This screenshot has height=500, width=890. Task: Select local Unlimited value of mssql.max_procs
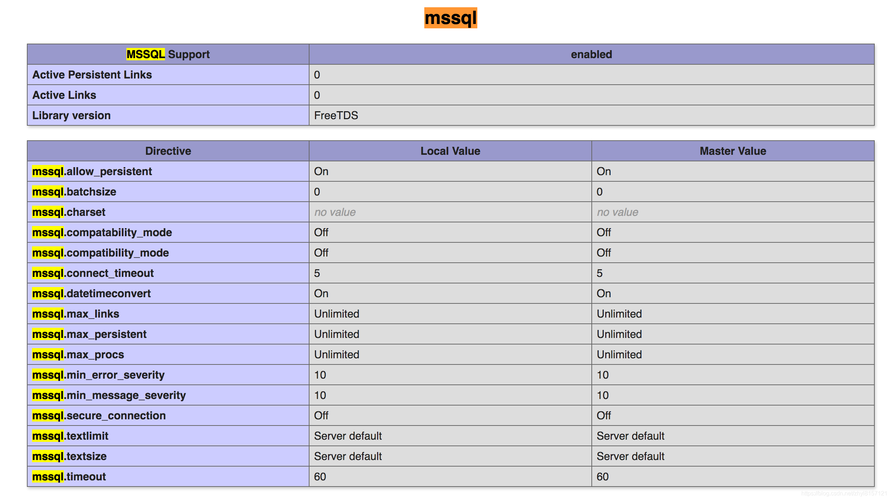[x=337, y=355]
